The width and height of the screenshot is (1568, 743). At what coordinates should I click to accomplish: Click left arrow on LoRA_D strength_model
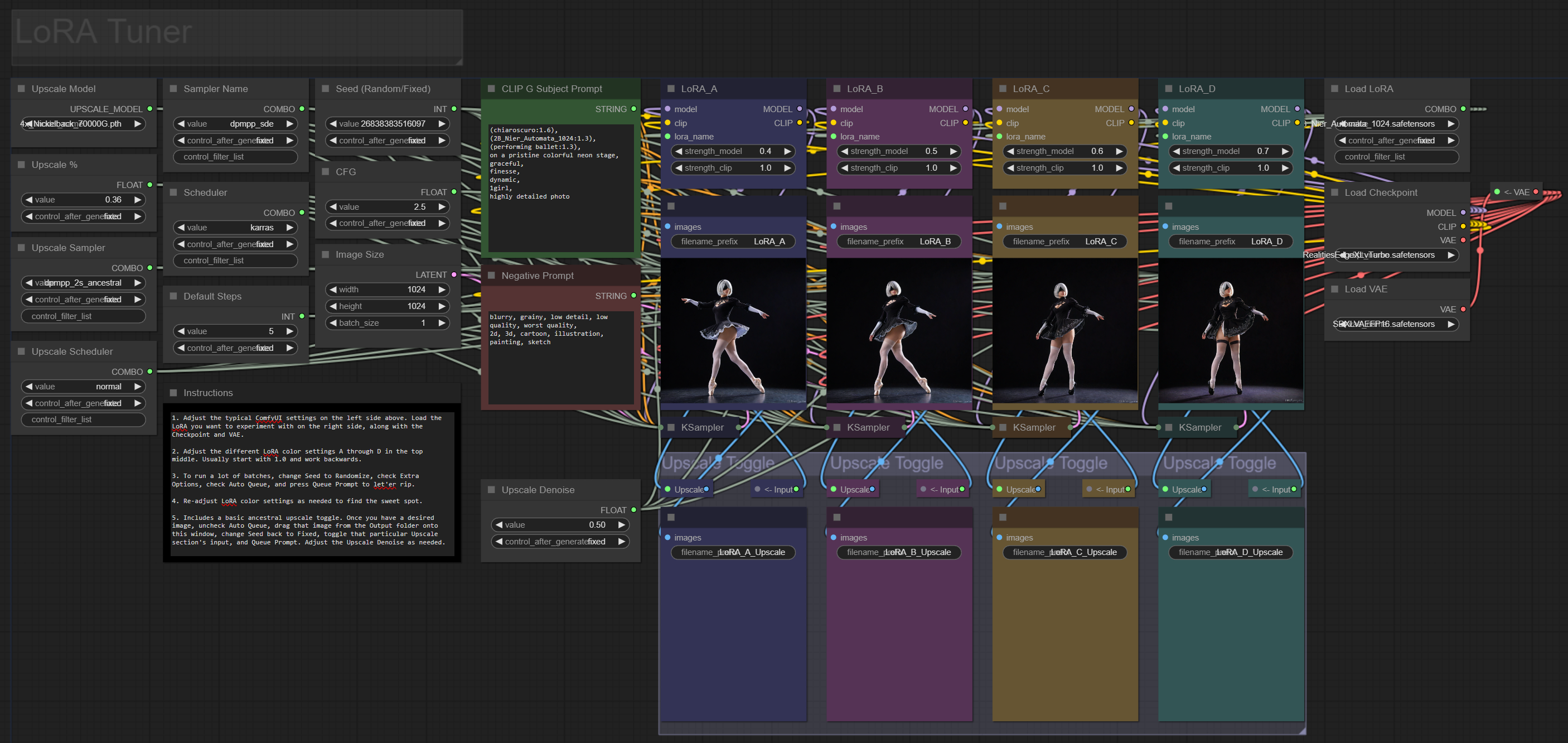click(x=1176, y=151)
